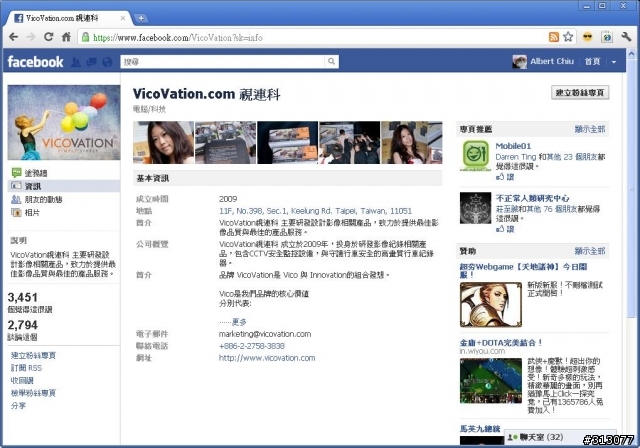The height and width of the screenshot is (448, 640).
Task: Click the search magnifier button
Action: point(331,62)
